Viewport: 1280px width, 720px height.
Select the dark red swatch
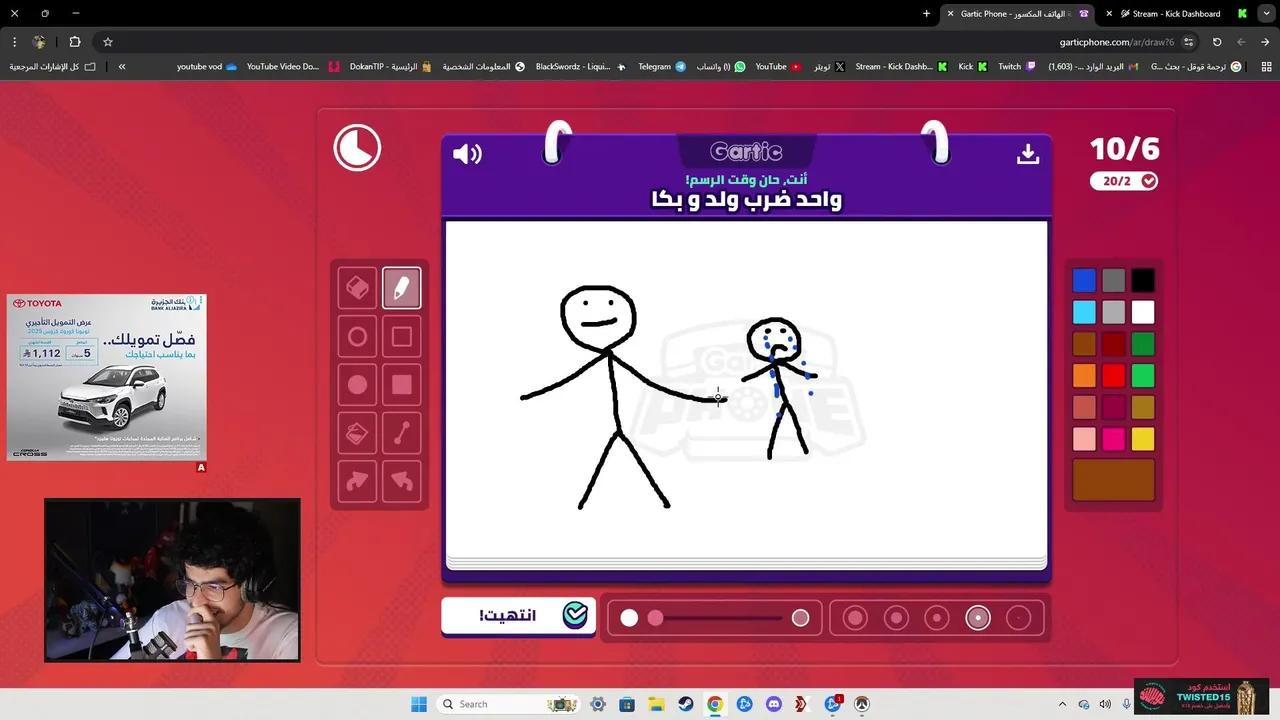coord(1113,344)
